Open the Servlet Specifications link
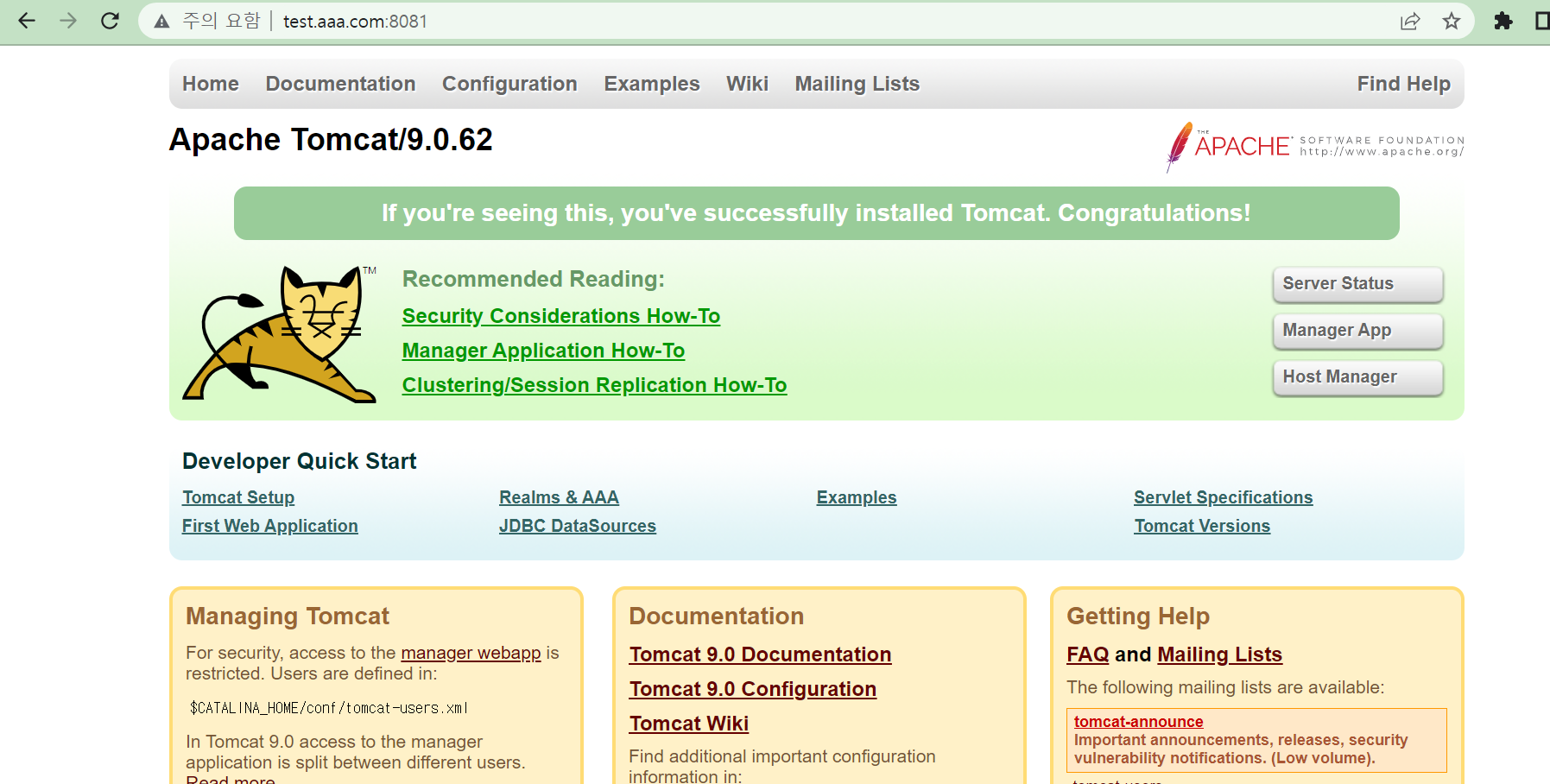 pos(1223,497)
